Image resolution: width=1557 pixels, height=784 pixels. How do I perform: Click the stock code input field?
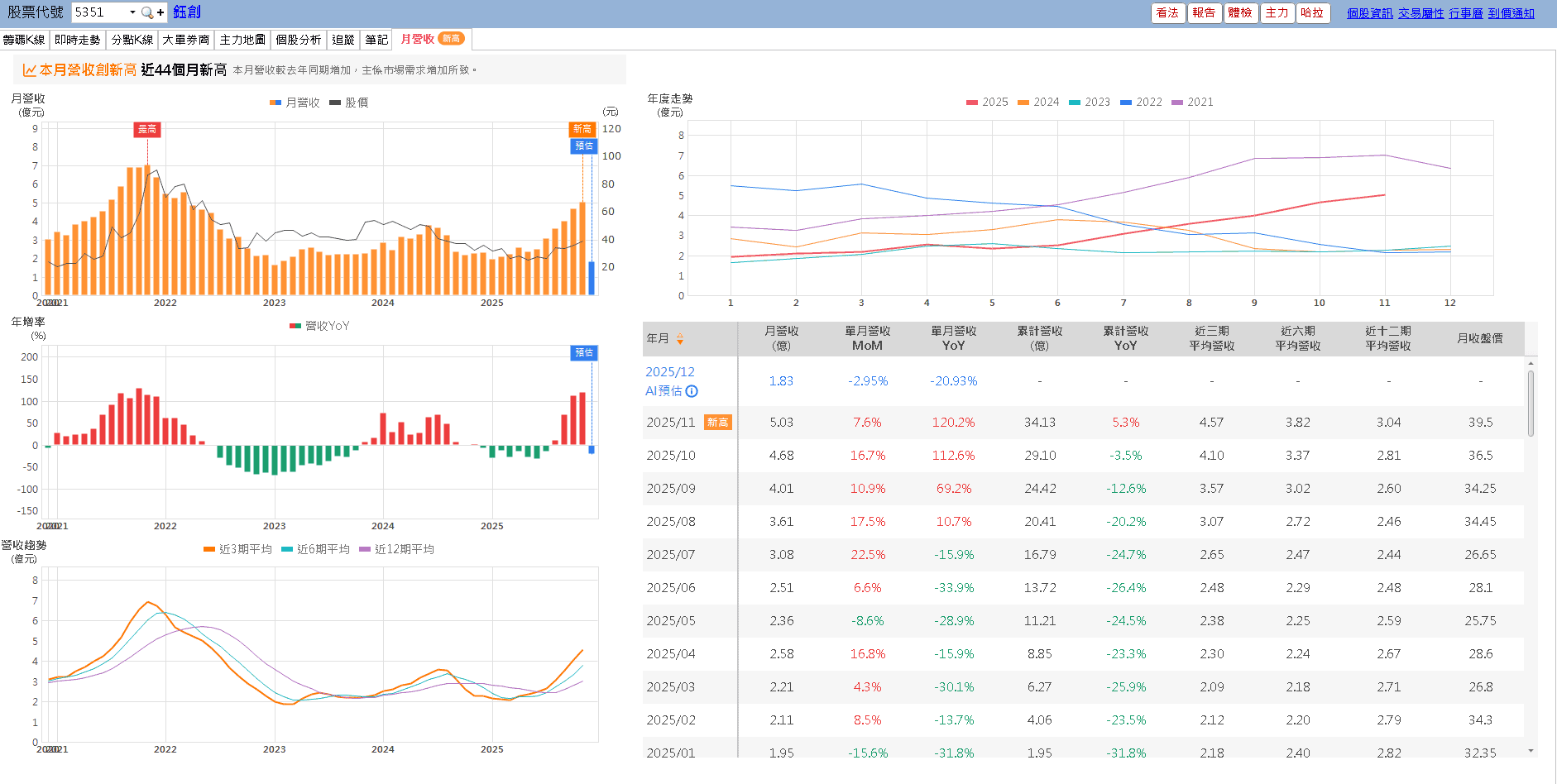pyautogui.click(x=99, y=12)
